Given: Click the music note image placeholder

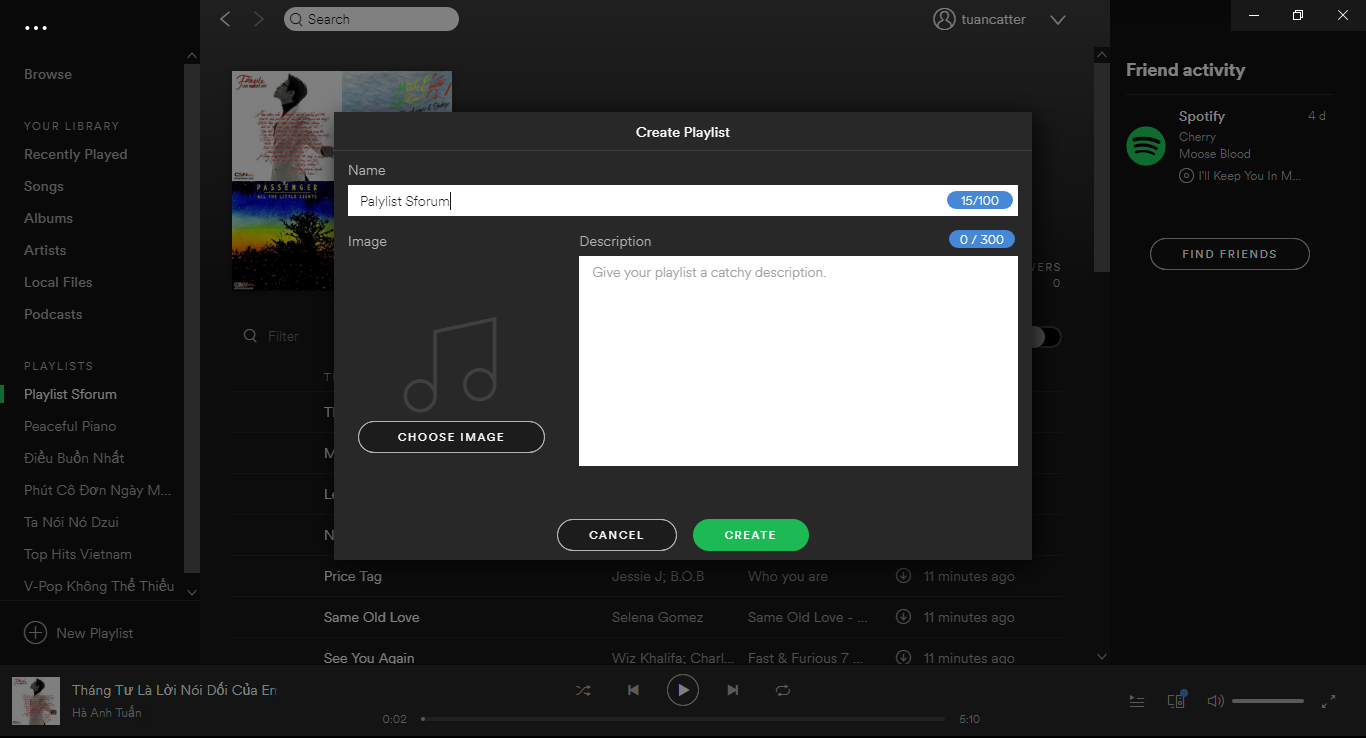Looking at the screenshot, I should point(451,364).
